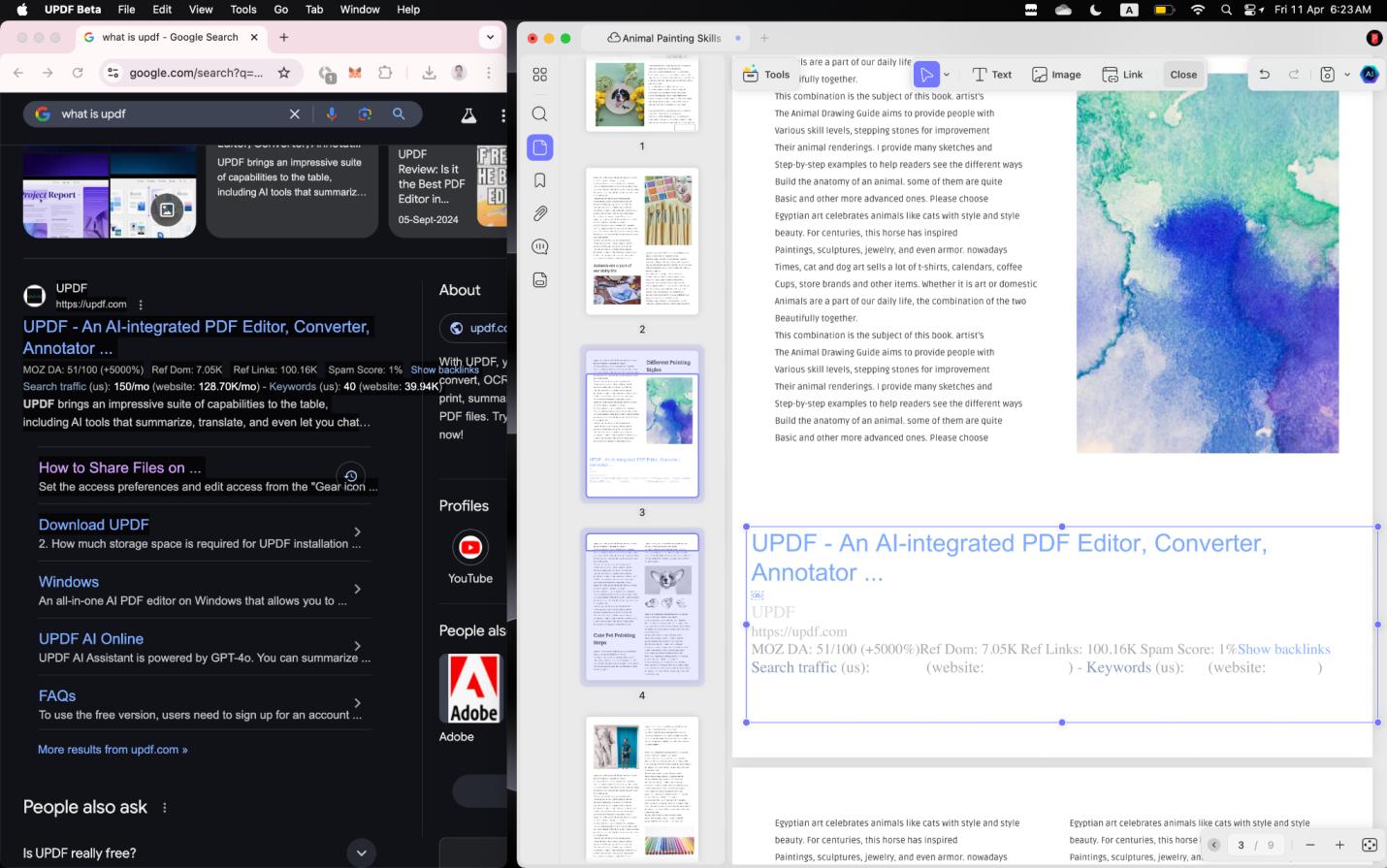Expand the FAQs sitelink chevron
Screen dimensions: 1387x868
(x=358, y=703)
